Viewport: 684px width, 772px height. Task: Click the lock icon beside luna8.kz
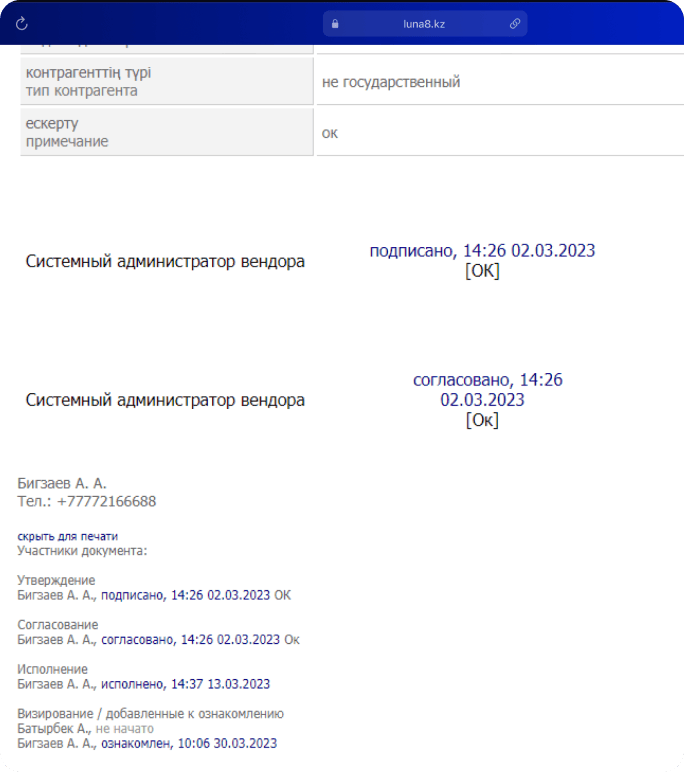(x=336, y=23)
